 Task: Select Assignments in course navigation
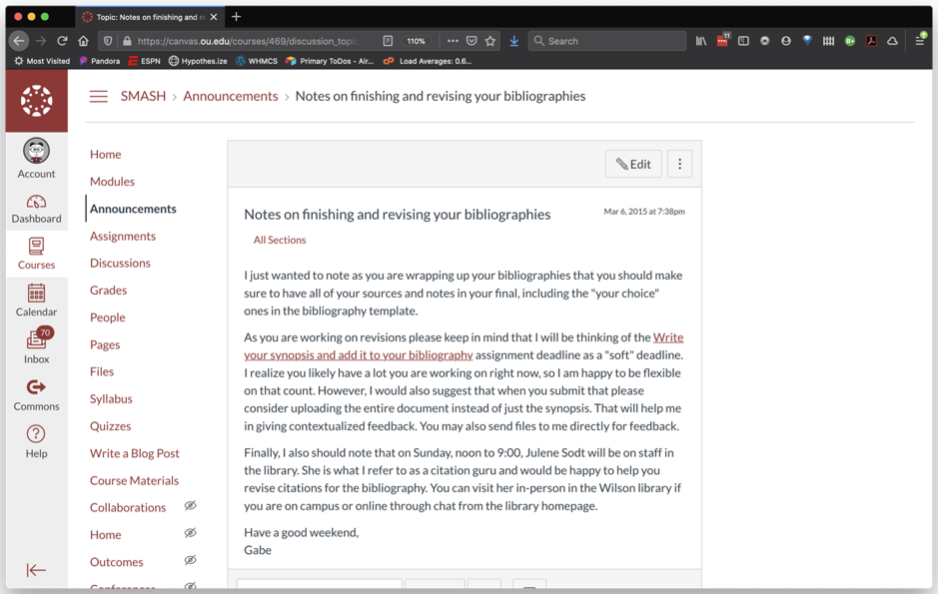(123, 236)
